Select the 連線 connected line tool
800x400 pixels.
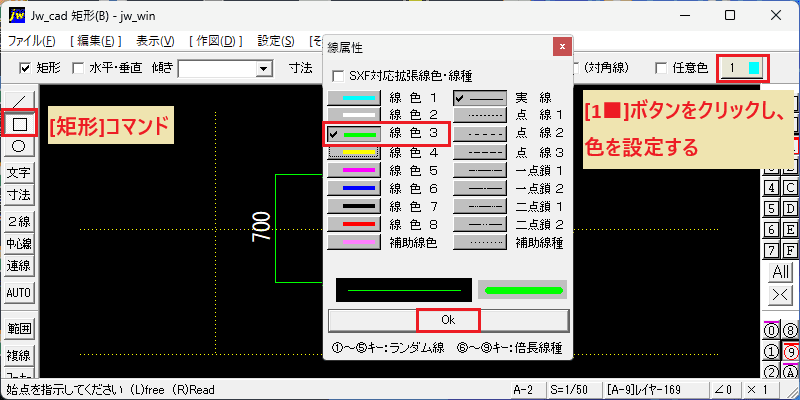point(19,266)
